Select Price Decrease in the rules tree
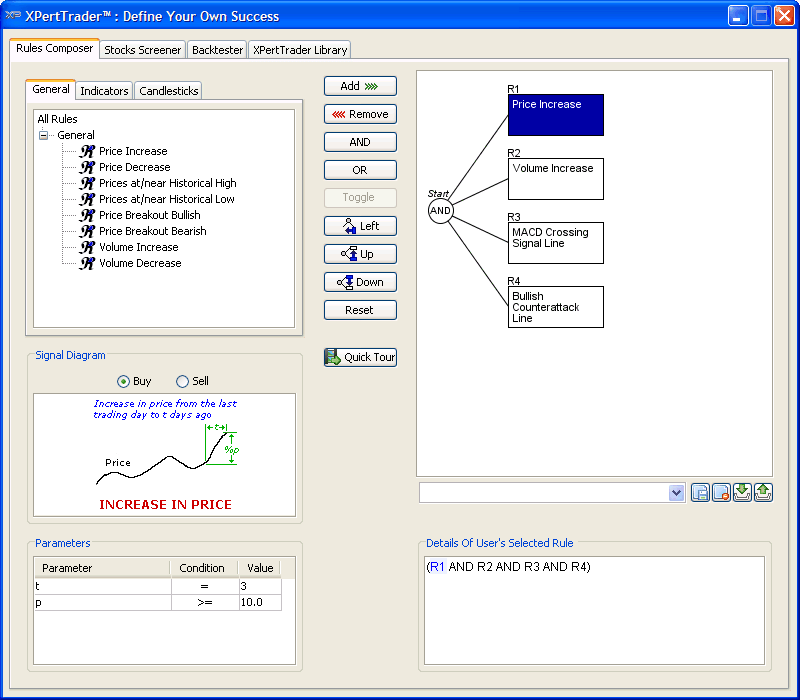 click(134, 167)
